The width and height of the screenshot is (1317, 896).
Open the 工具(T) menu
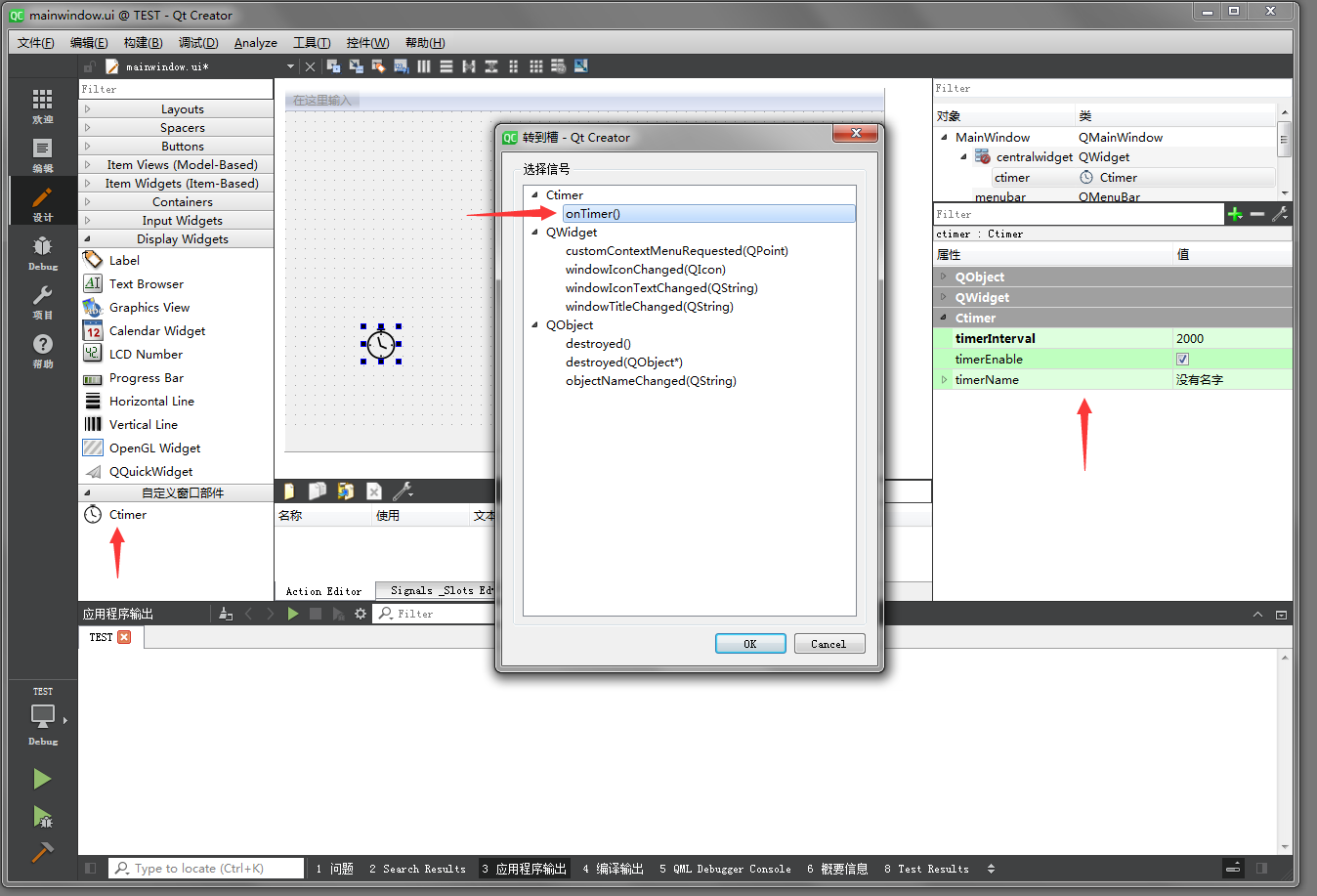312,43
